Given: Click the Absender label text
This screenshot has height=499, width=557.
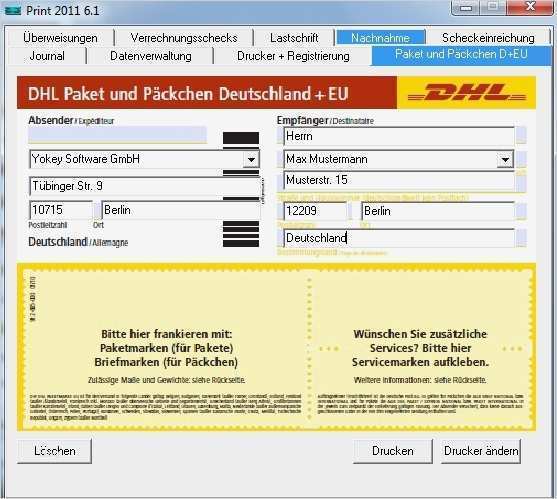Looking at the screenshot, I should (x=50, y=120).
